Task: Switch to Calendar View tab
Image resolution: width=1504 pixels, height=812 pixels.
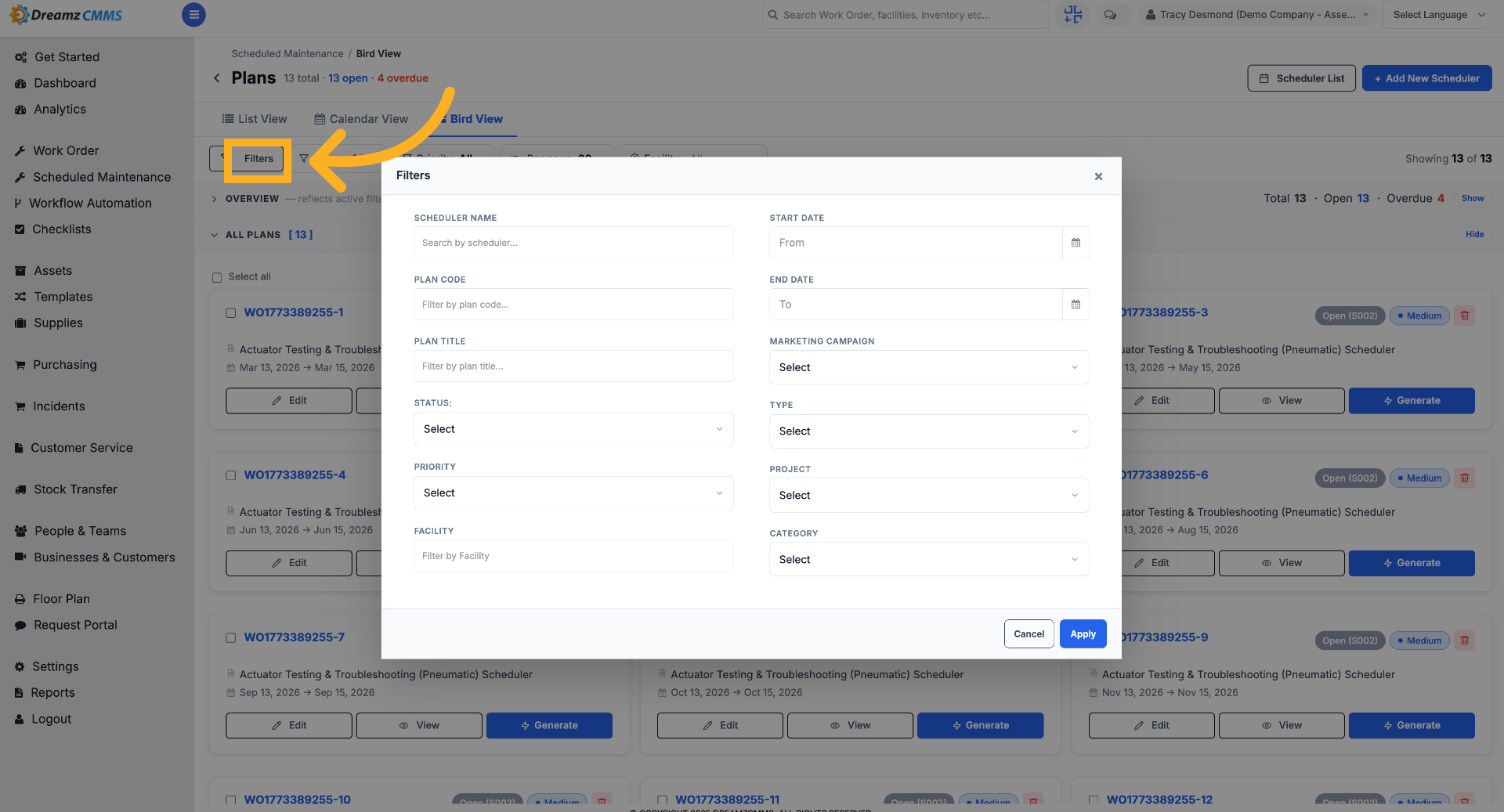Action: (361, 119)
